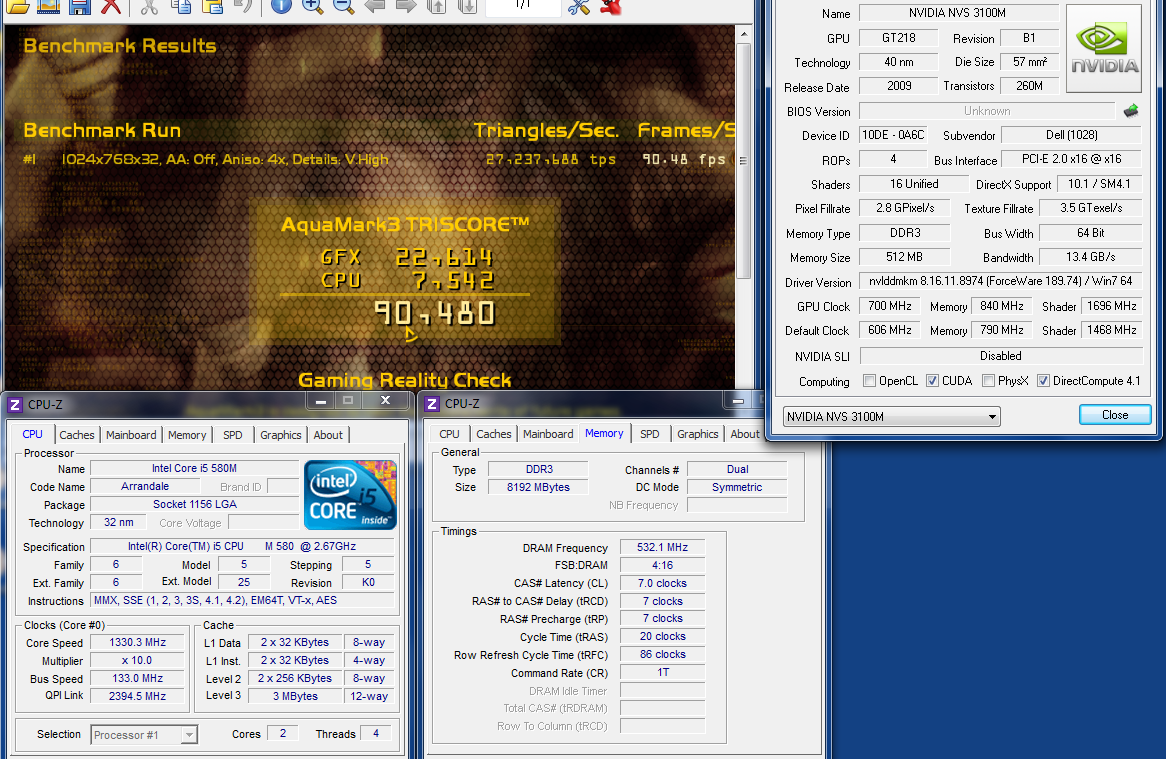The width and height of the screenshot is (1166, 759).
Task: Click the GPU name field NVIDIA NVS 3100M
Action: [959, 13]
